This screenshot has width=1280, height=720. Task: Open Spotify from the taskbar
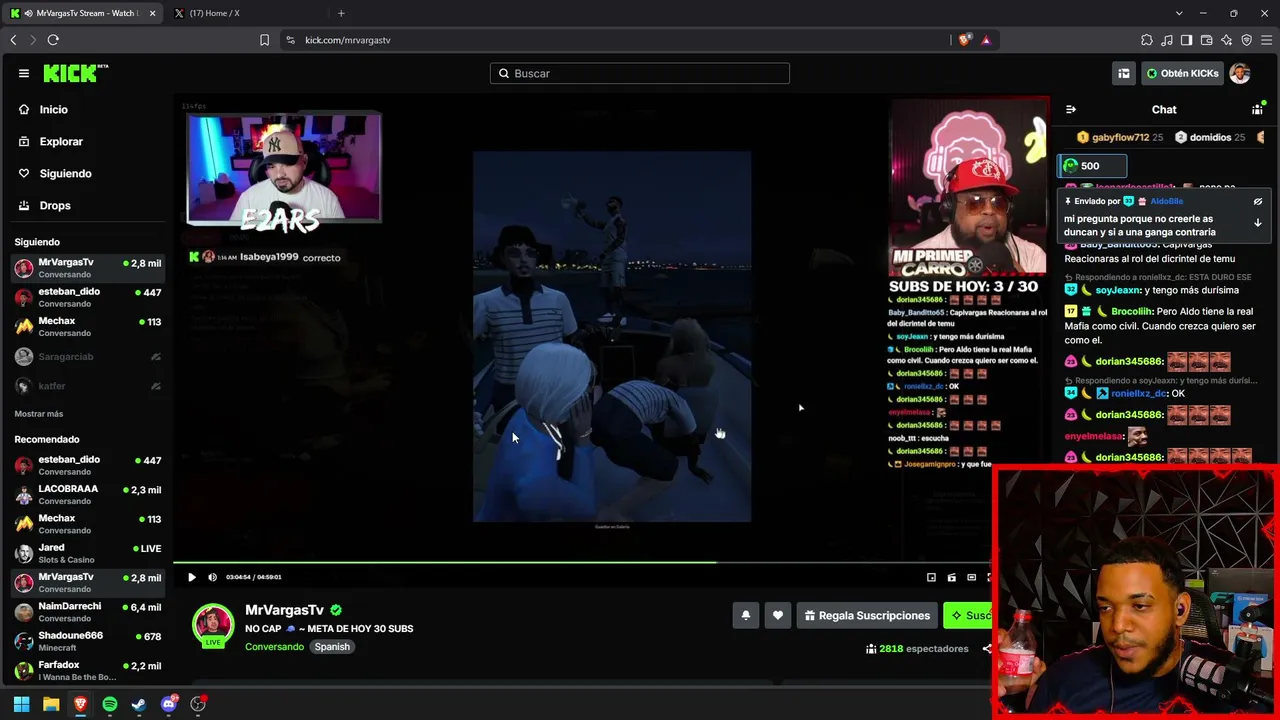click(x=110, y=704)
